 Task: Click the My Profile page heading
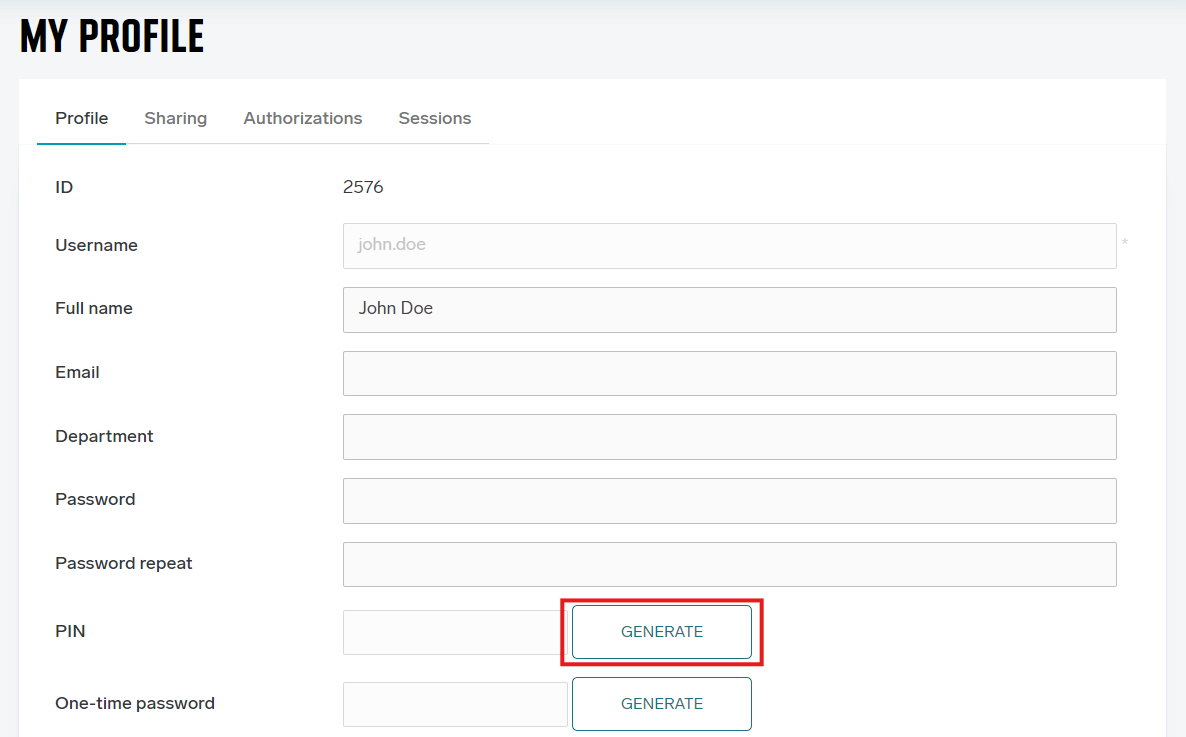point(112,37)
